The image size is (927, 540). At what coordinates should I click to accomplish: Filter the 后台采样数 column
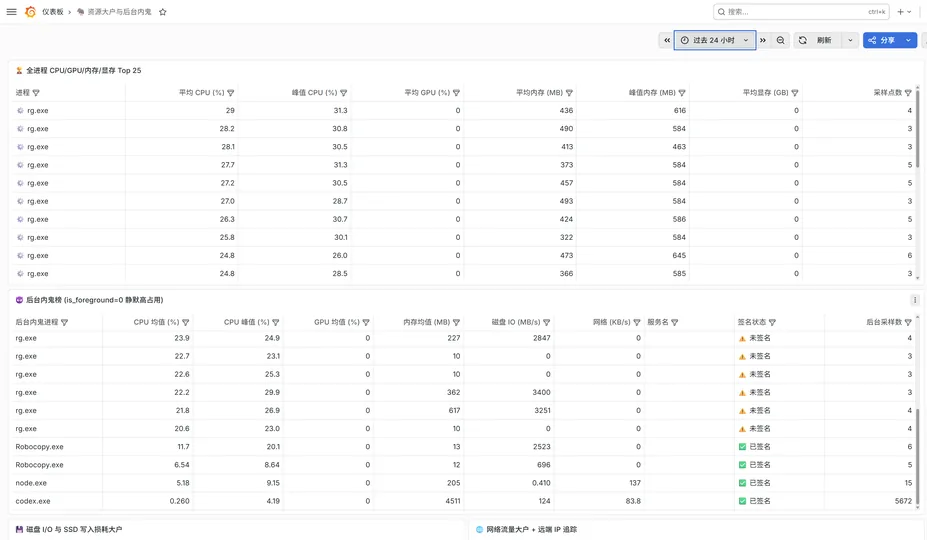tap(908, 322)
